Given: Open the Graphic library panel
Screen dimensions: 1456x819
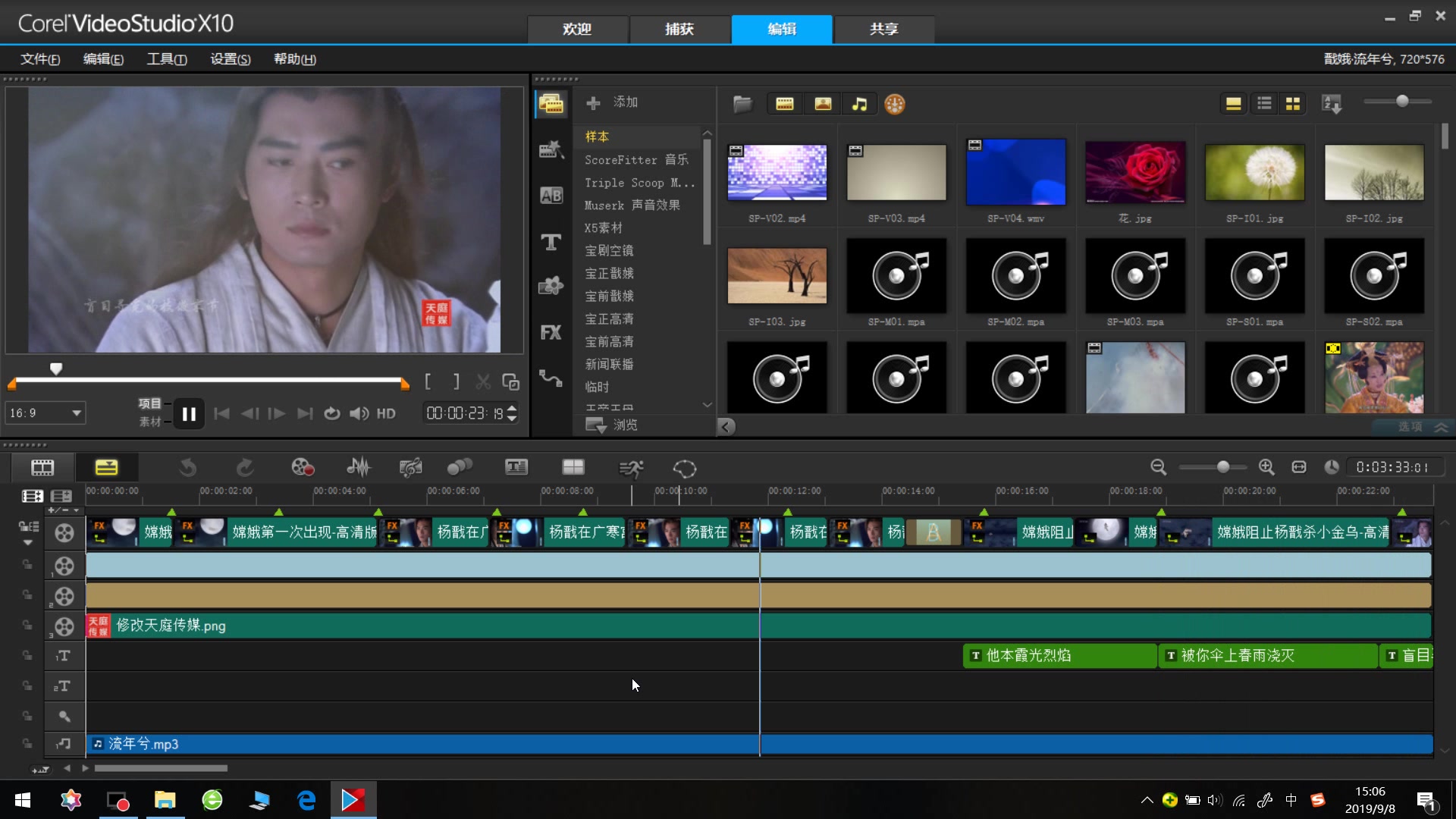Looking at the screenshot, I should (551, 286).
